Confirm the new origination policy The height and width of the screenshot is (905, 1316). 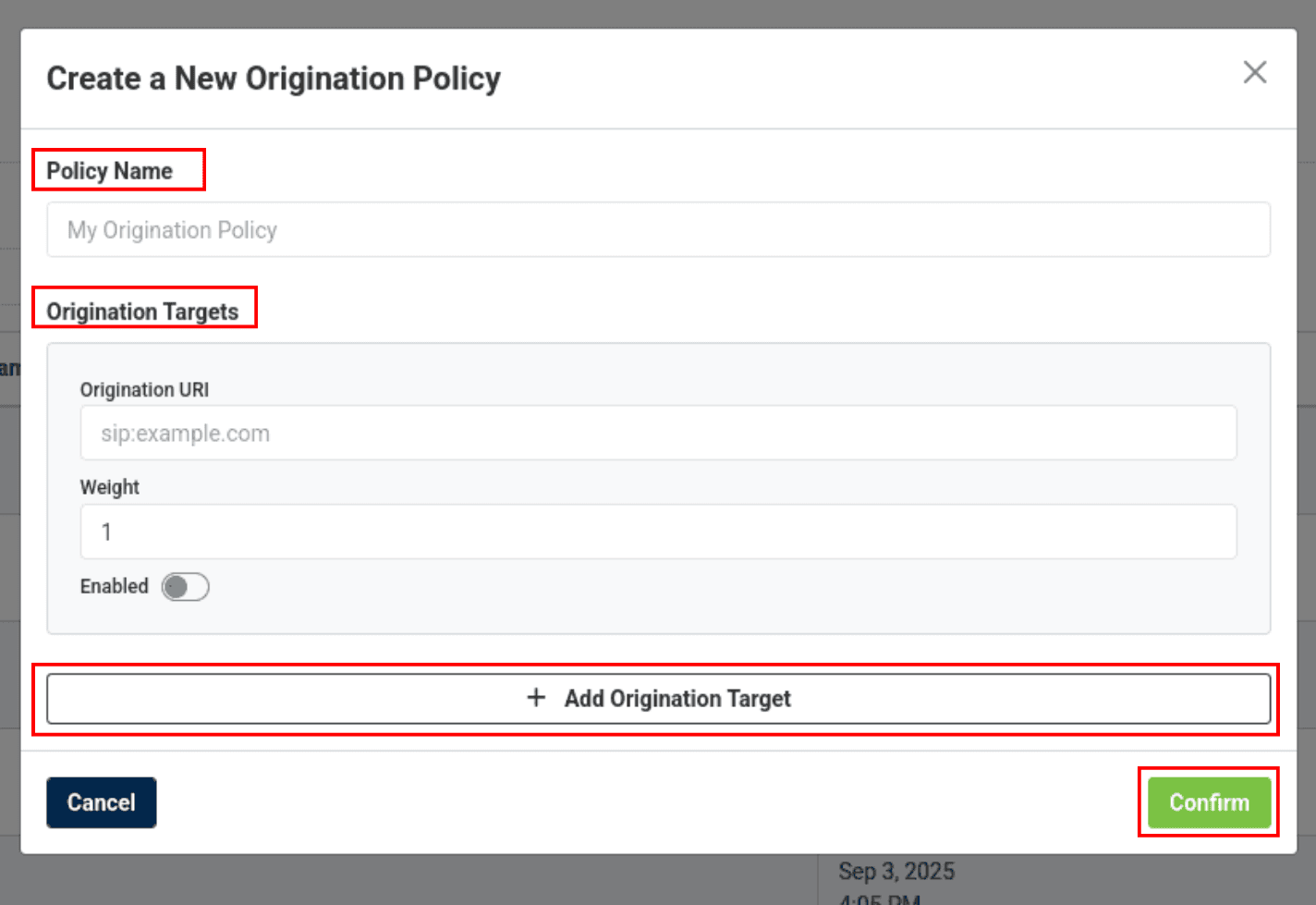pyautogui.click(x=1208, y=802)
